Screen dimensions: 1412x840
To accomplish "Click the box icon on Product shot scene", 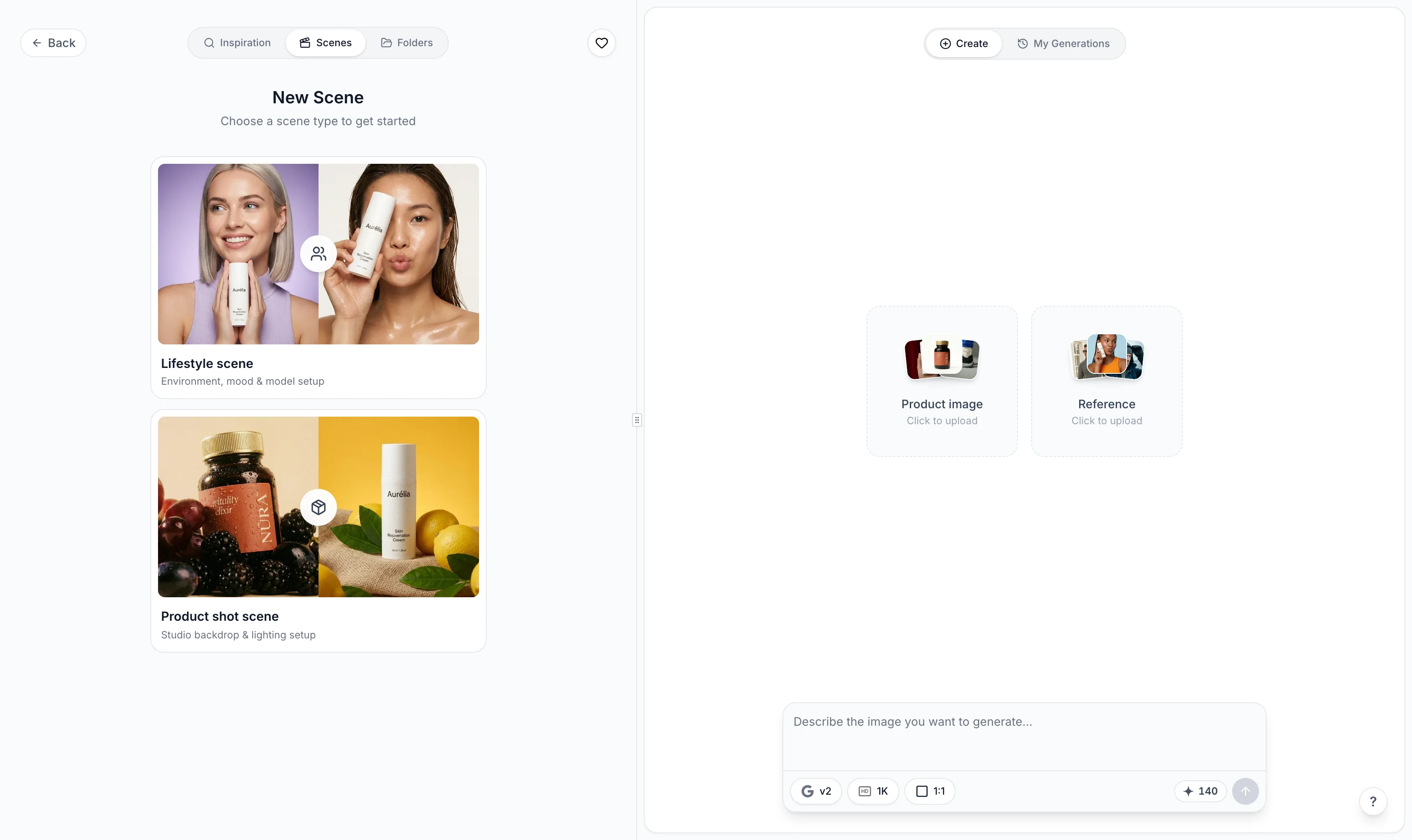I will (318, 507).
